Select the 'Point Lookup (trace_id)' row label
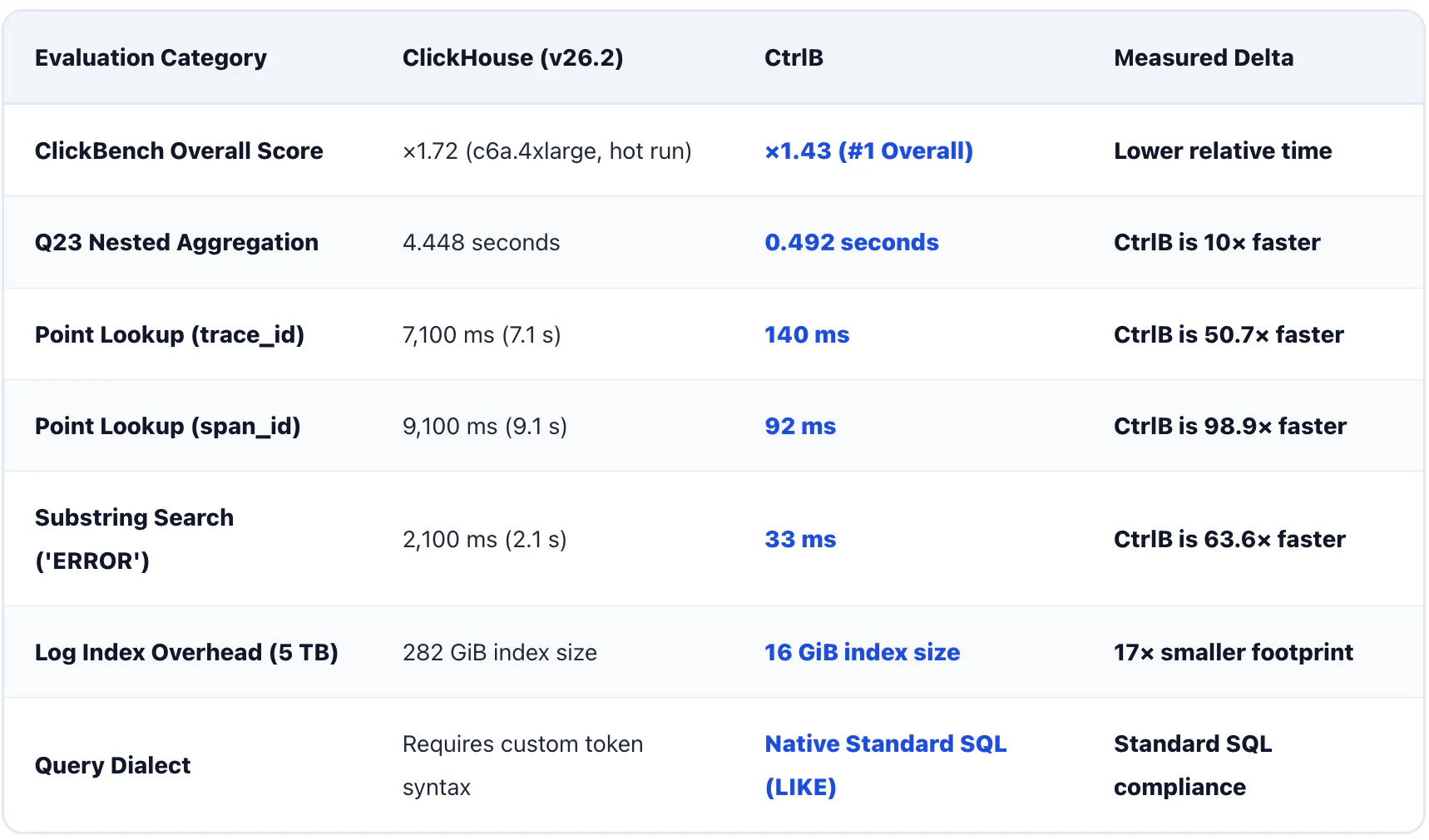The height and width of the screenshot is (840, 1429). [170, 334]
